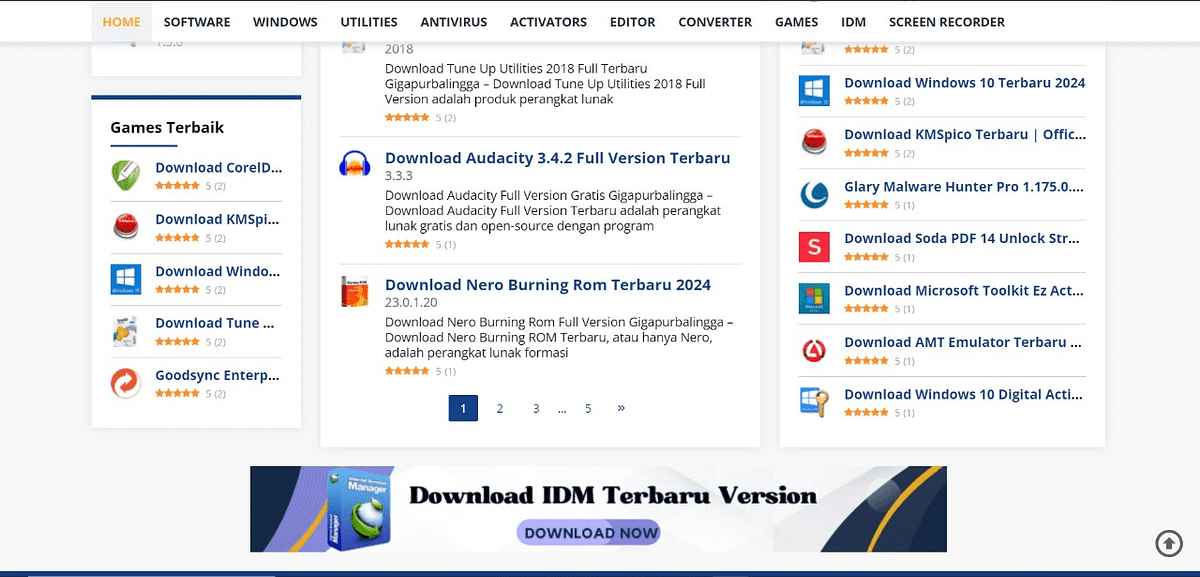Go to pagination page 2

(500, 408)
